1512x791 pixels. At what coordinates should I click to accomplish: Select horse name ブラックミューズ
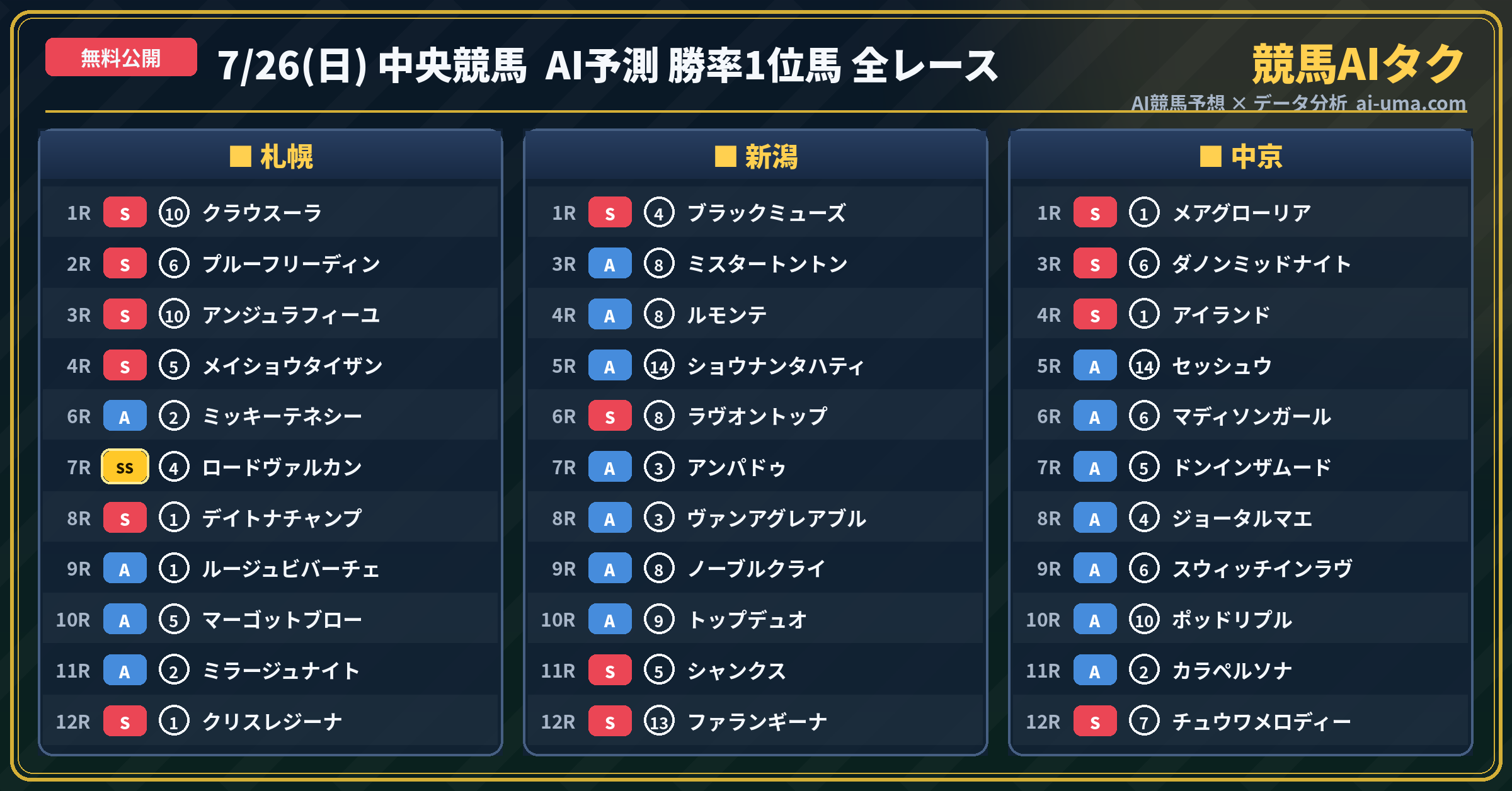[767, 213]
